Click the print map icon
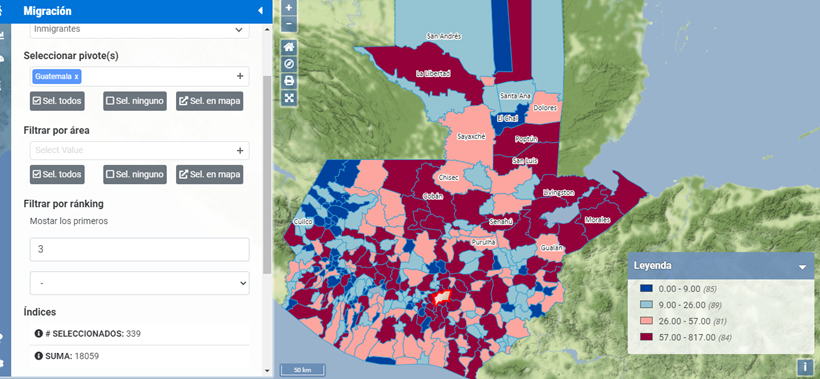This screenshot has width=820, height=379. click(x=289, y=81)
